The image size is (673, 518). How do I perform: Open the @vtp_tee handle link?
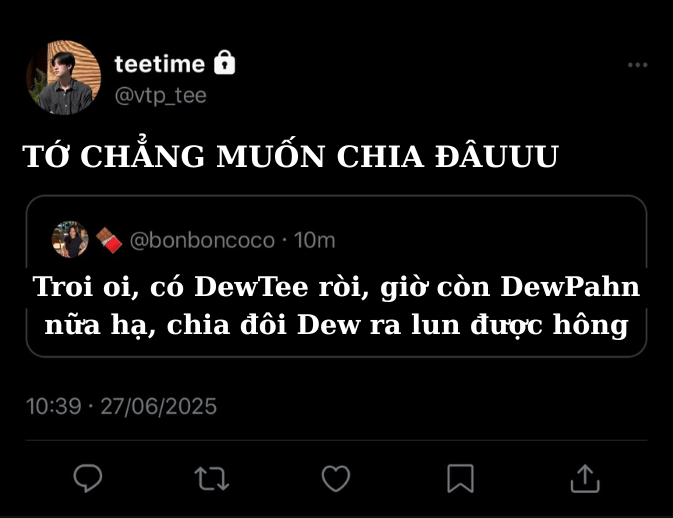pos(161,95)
